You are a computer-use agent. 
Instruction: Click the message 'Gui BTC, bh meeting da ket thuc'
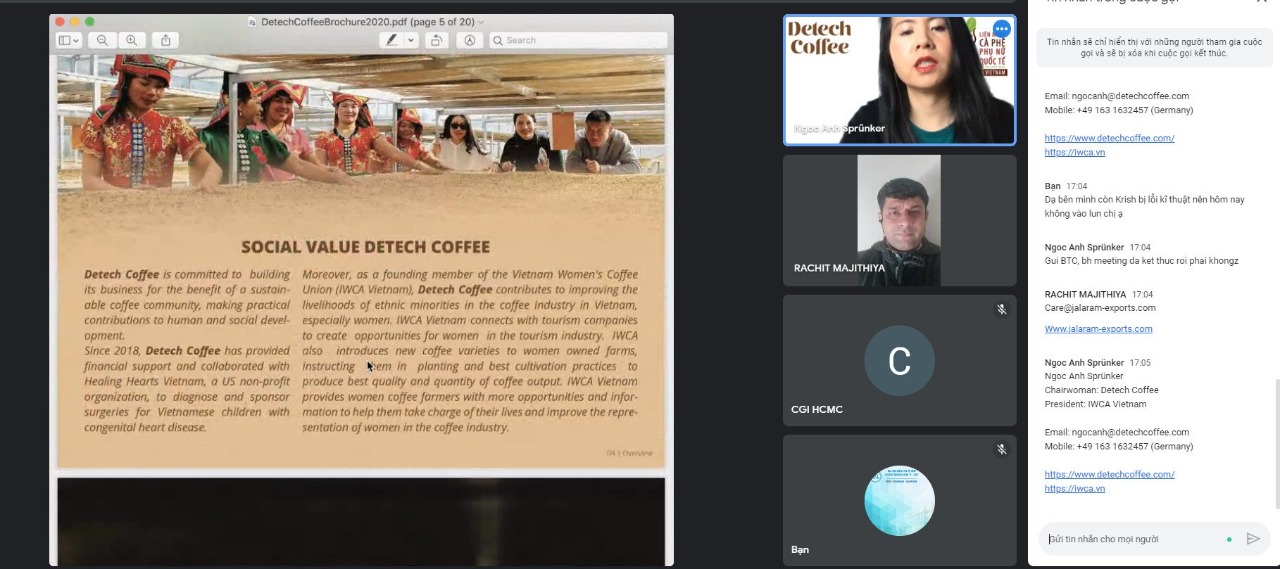pos(1141,261)
